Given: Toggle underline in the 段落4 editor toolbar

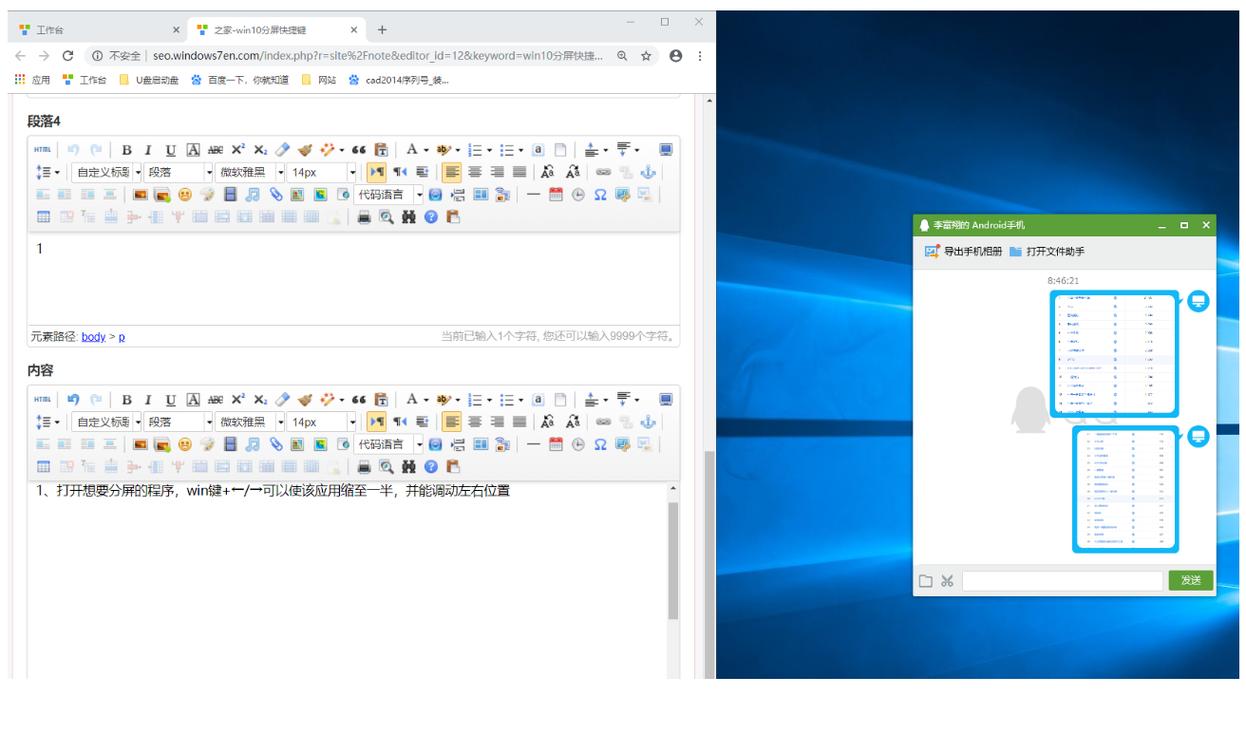Looking at the screenshot, I should click(171, 150).
